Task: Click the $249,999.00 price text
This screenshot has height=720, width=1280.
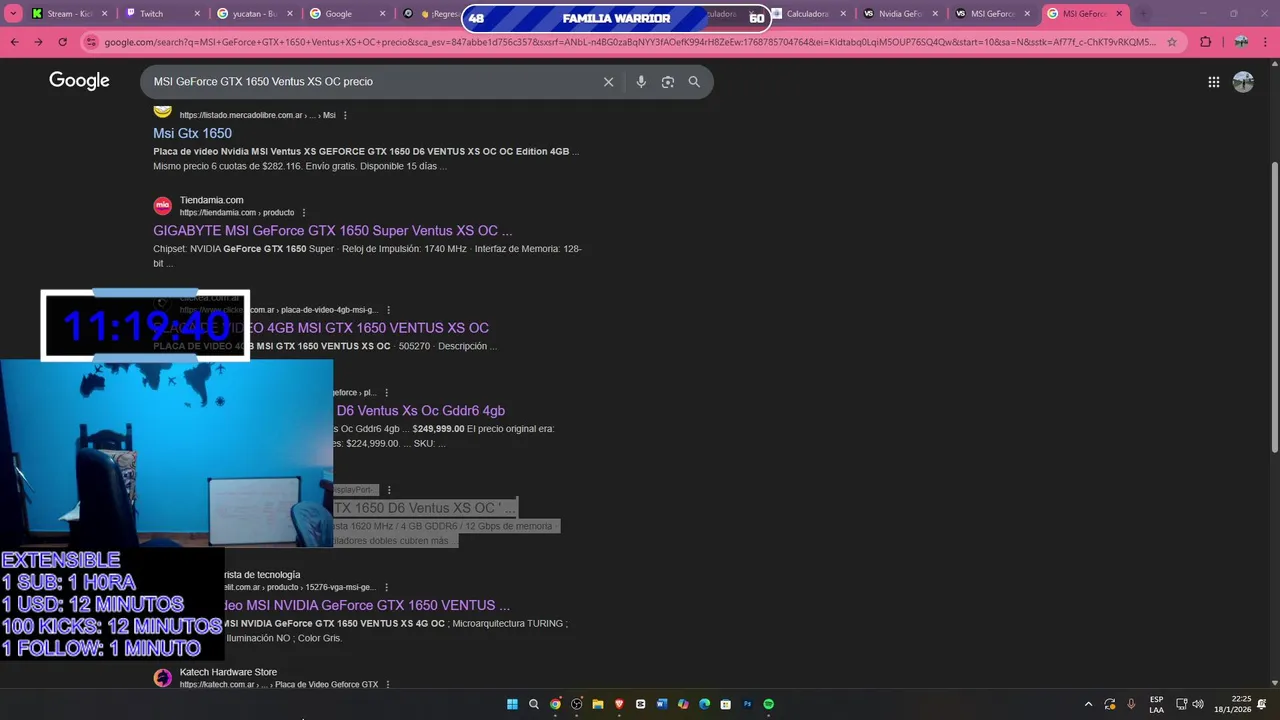Action: 438,429
